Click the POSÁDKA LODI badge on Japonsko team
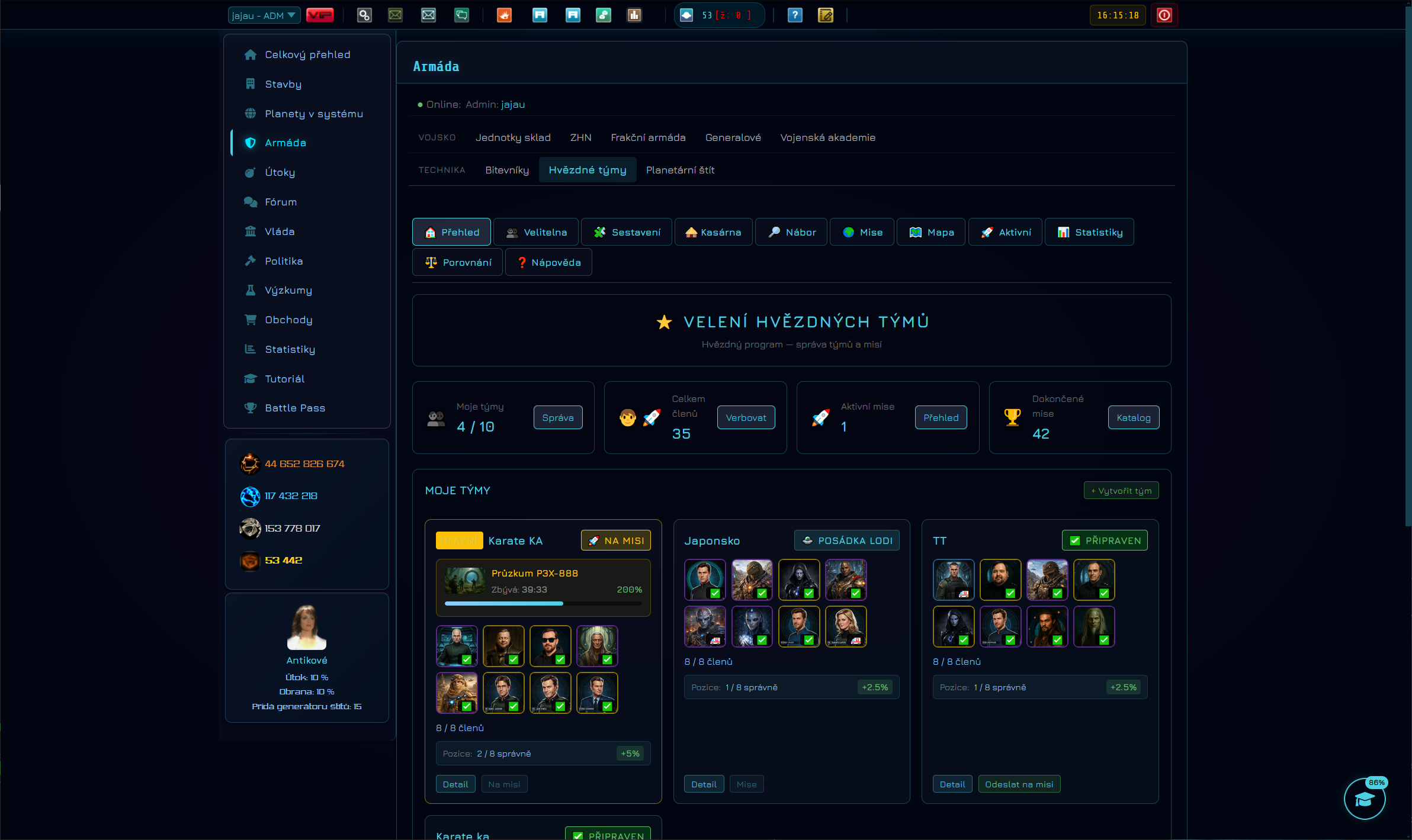The height and width of the screenshot is (840, 1412). tap(847, 540)
